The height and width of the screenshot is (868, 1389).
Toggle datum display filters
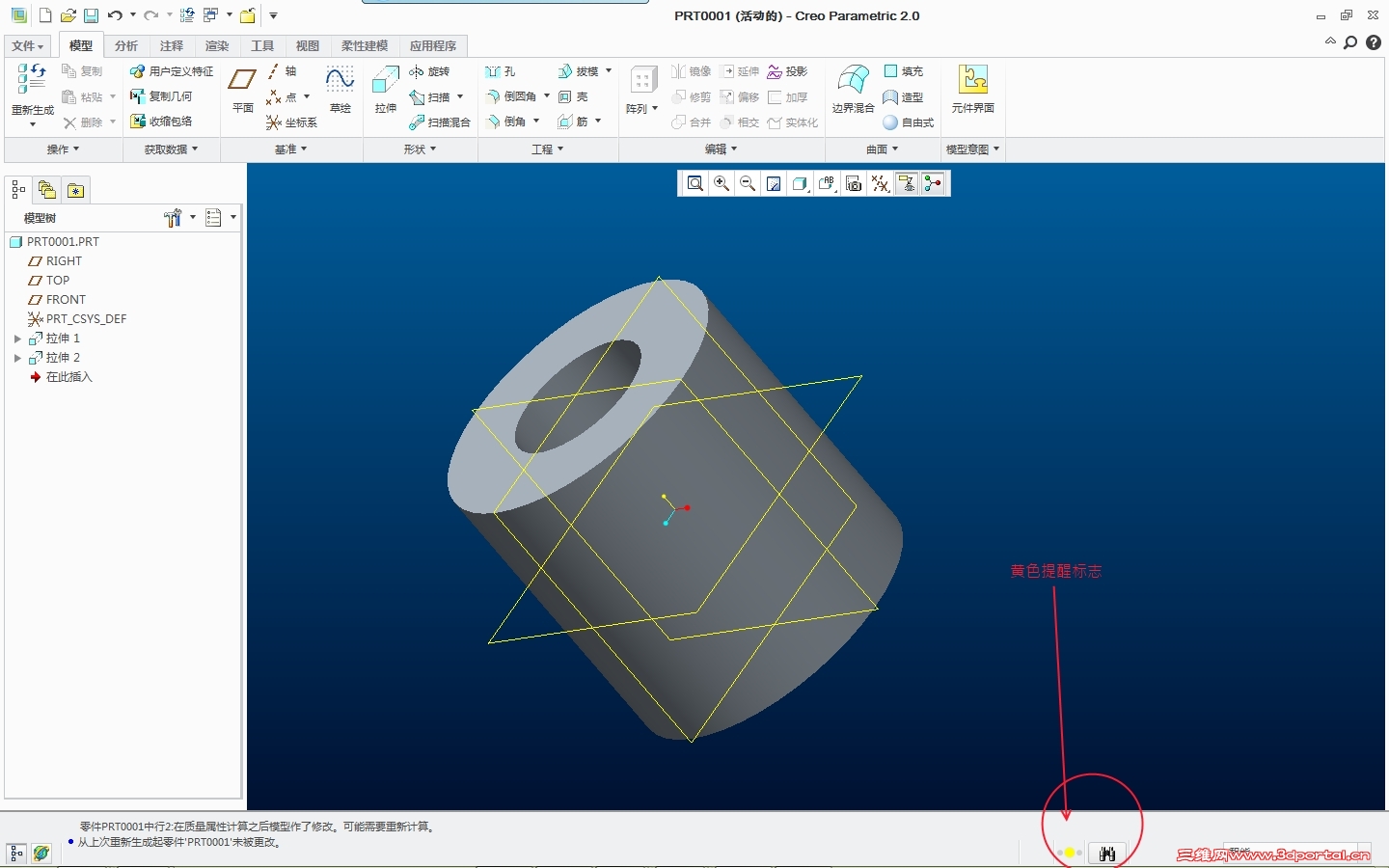coord(880,183)
